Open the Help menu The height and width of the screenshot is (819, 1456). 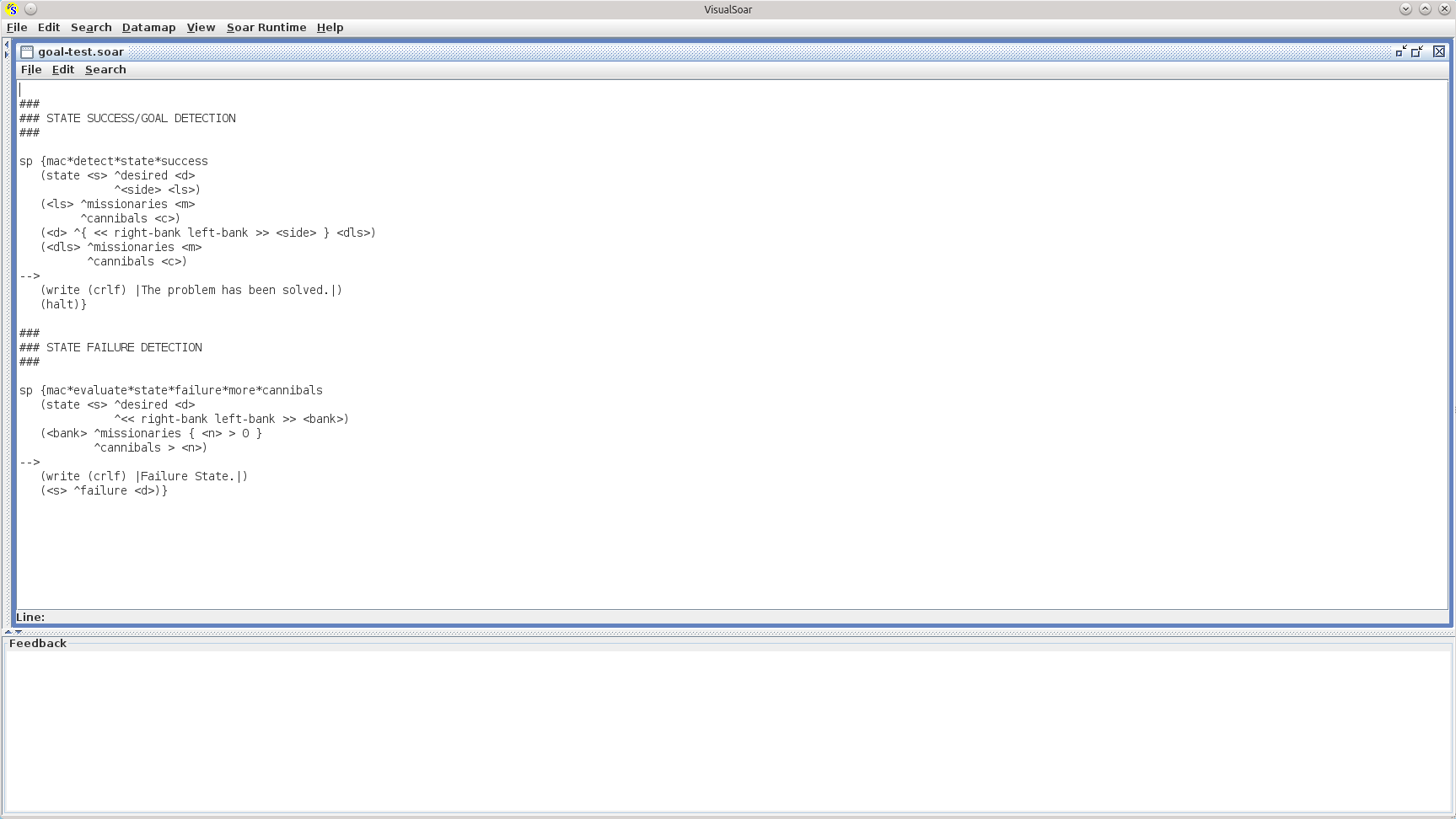330,28
